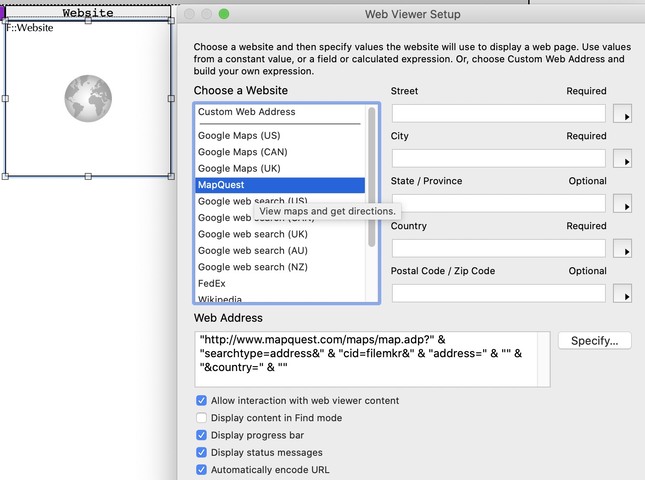Select Custom Web Address in list

[246, 112]
